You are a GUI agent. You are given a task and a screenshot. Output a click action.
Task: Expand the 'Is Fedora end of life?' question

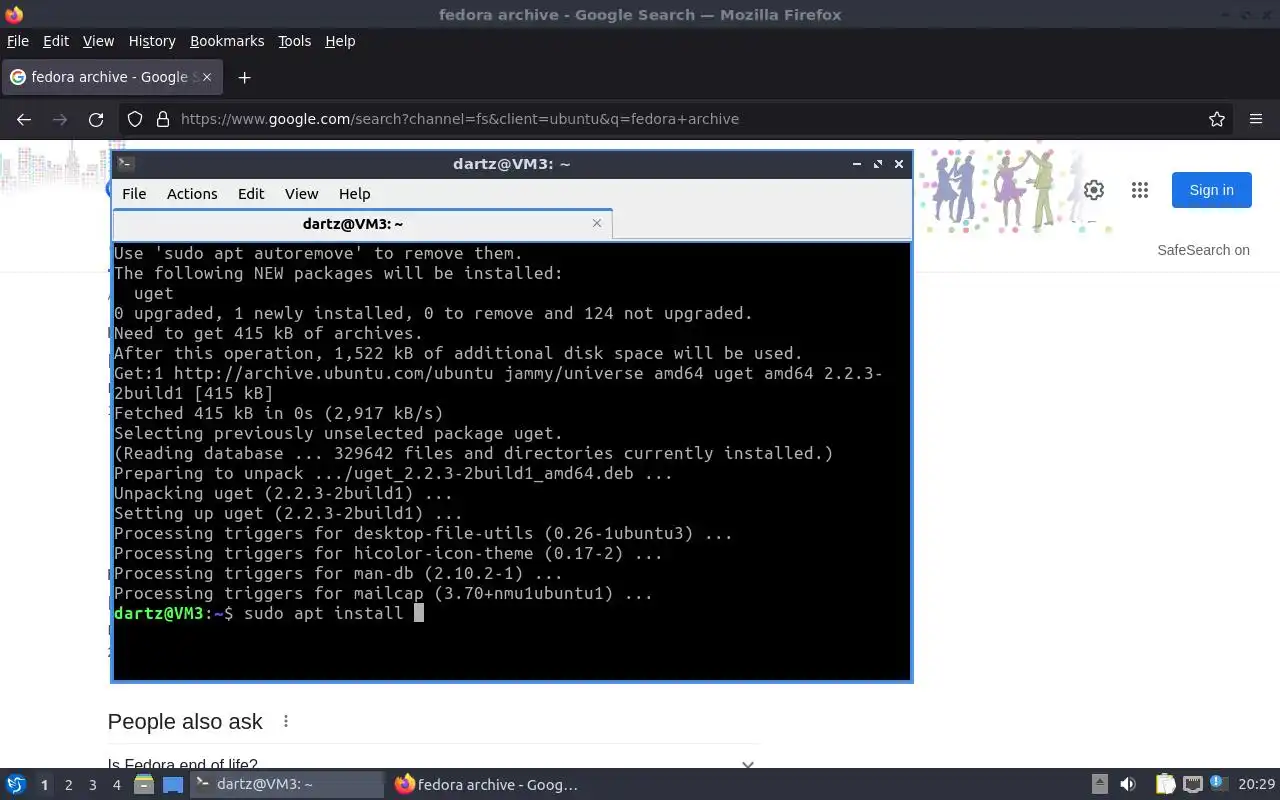(432, 766)
